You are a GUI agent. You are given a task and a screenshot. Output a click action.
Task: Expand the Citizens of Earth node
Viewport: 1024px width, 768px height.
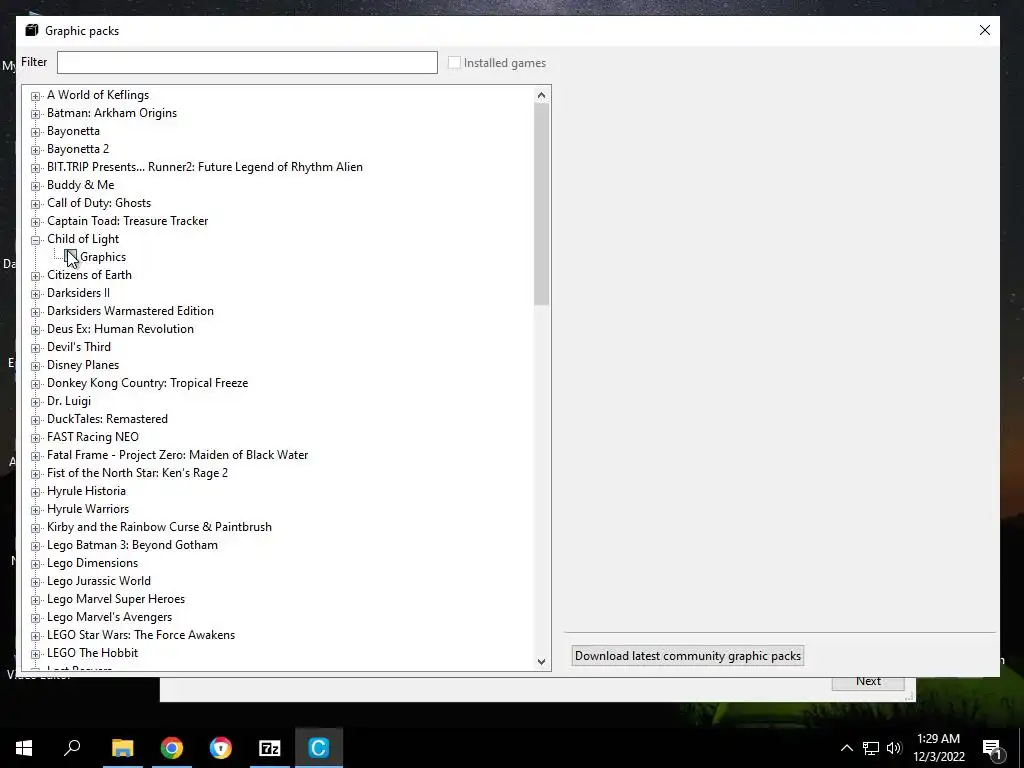pos(35,276)
